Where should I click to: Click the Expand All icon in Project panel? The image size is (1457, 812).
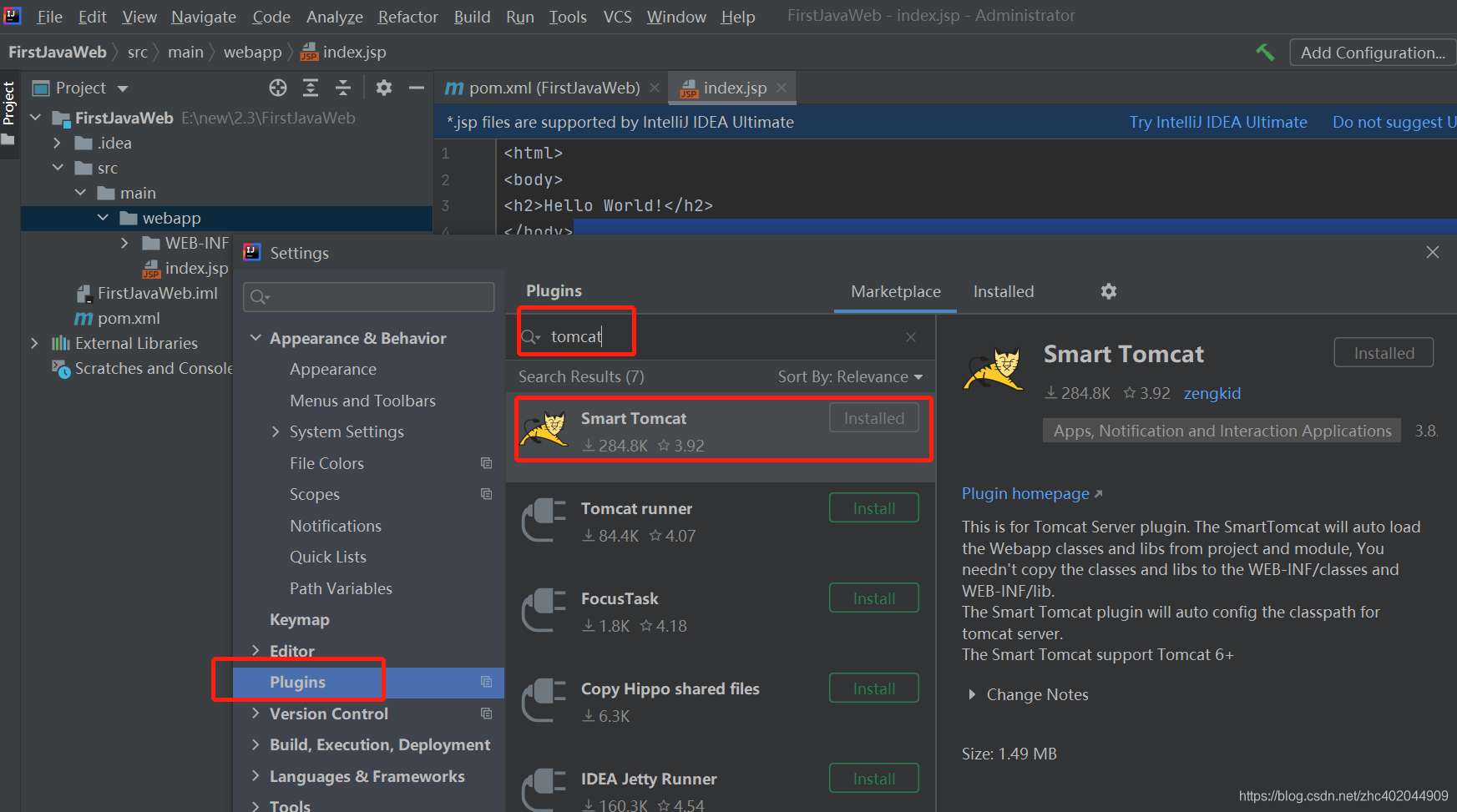[x=311, y=88]
